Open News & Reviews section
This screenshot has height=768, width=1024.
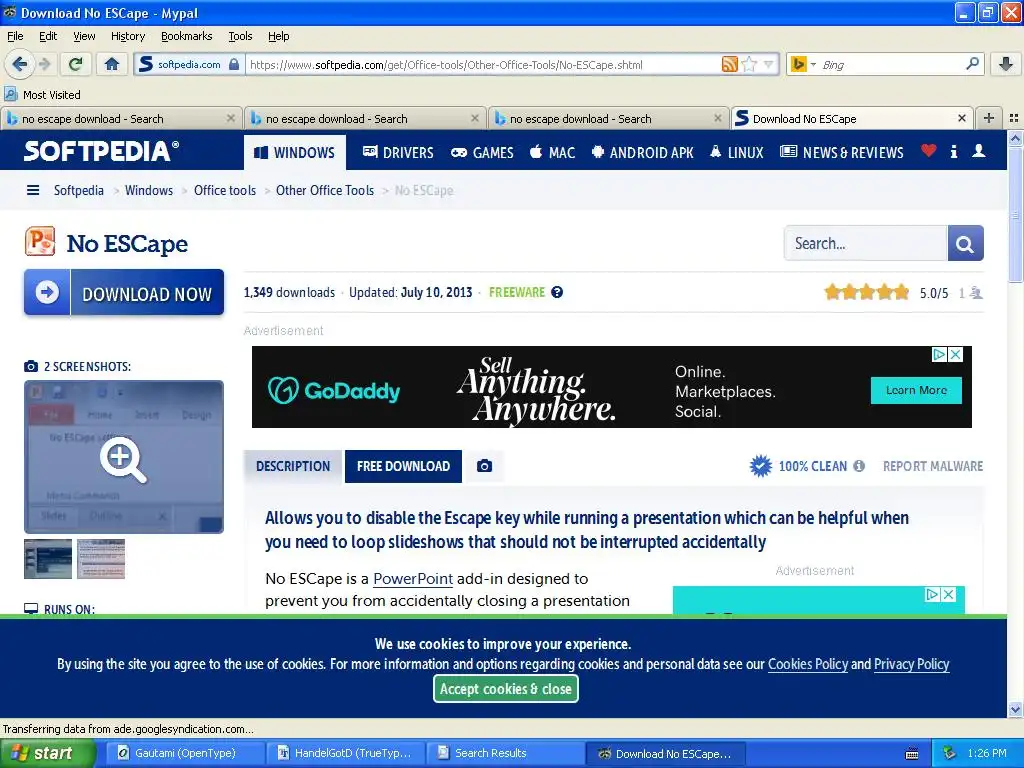tap(842, 153)
